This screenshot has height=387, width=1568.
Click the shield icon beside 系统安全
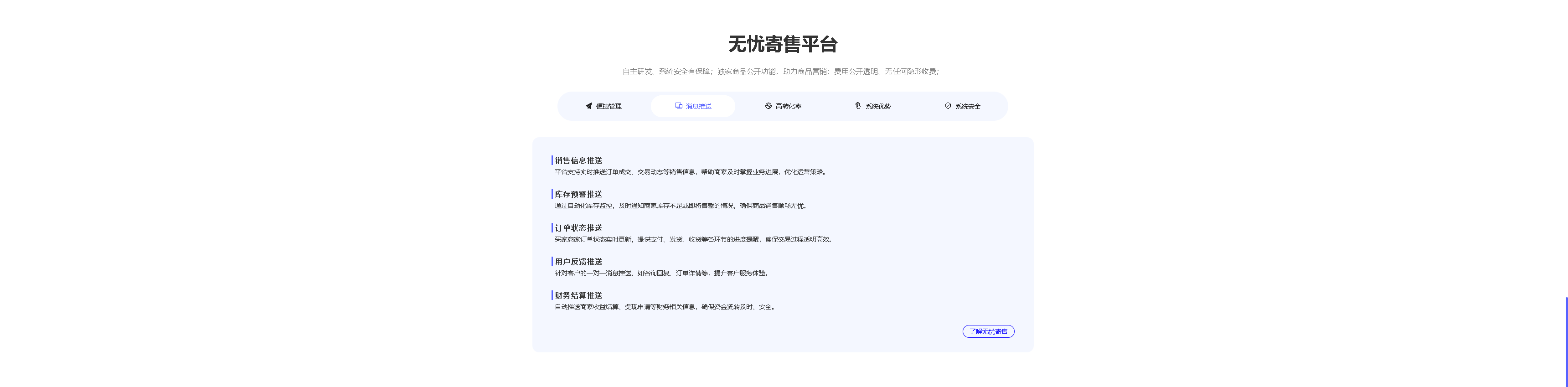click(948, 106)
